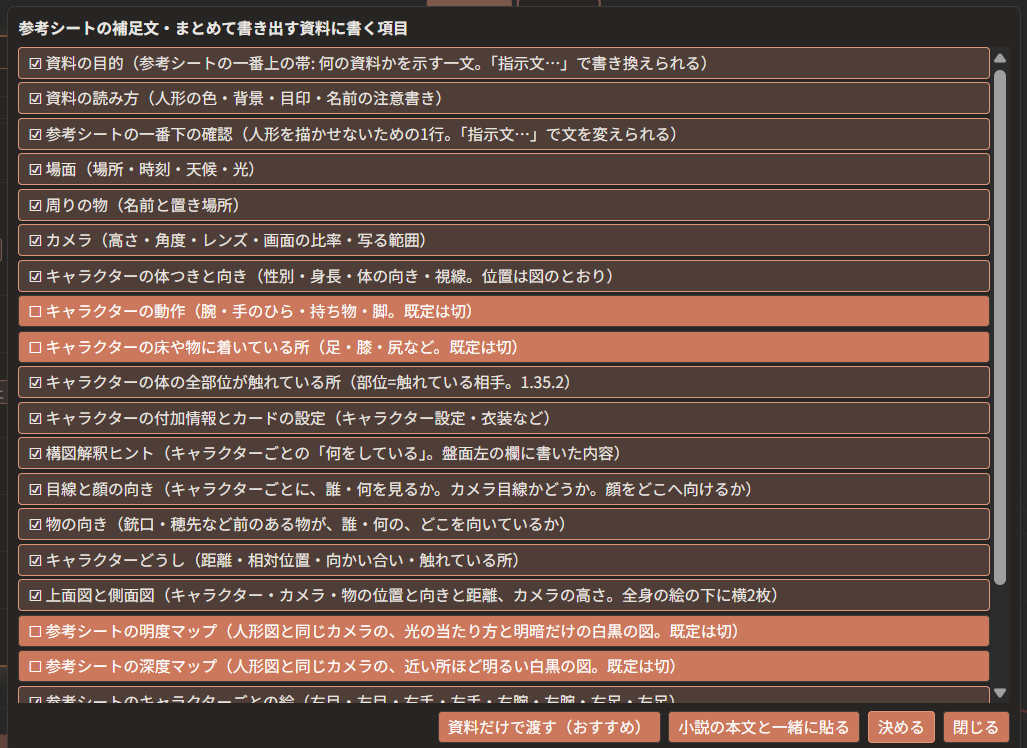Click the scrollbar up arrow
Screen dimensions: 1027x748
coord(999,58)
